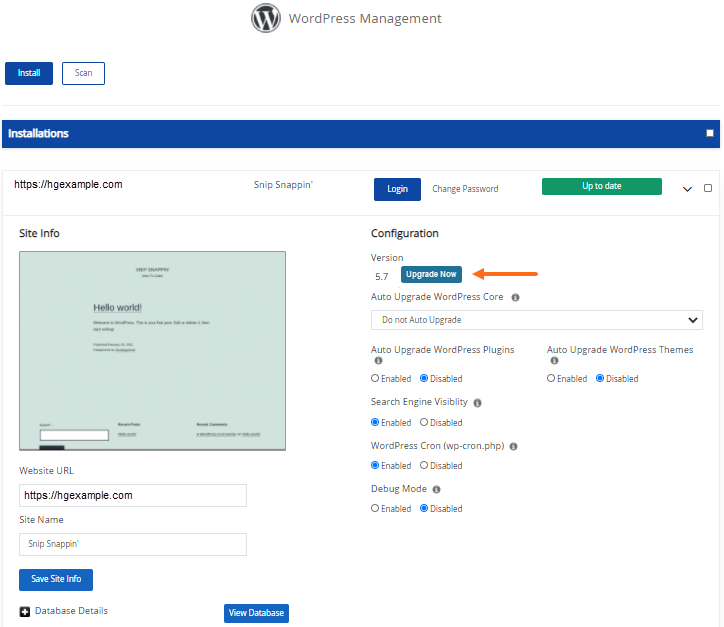Tick the checkbox in the Installations header

710,133
